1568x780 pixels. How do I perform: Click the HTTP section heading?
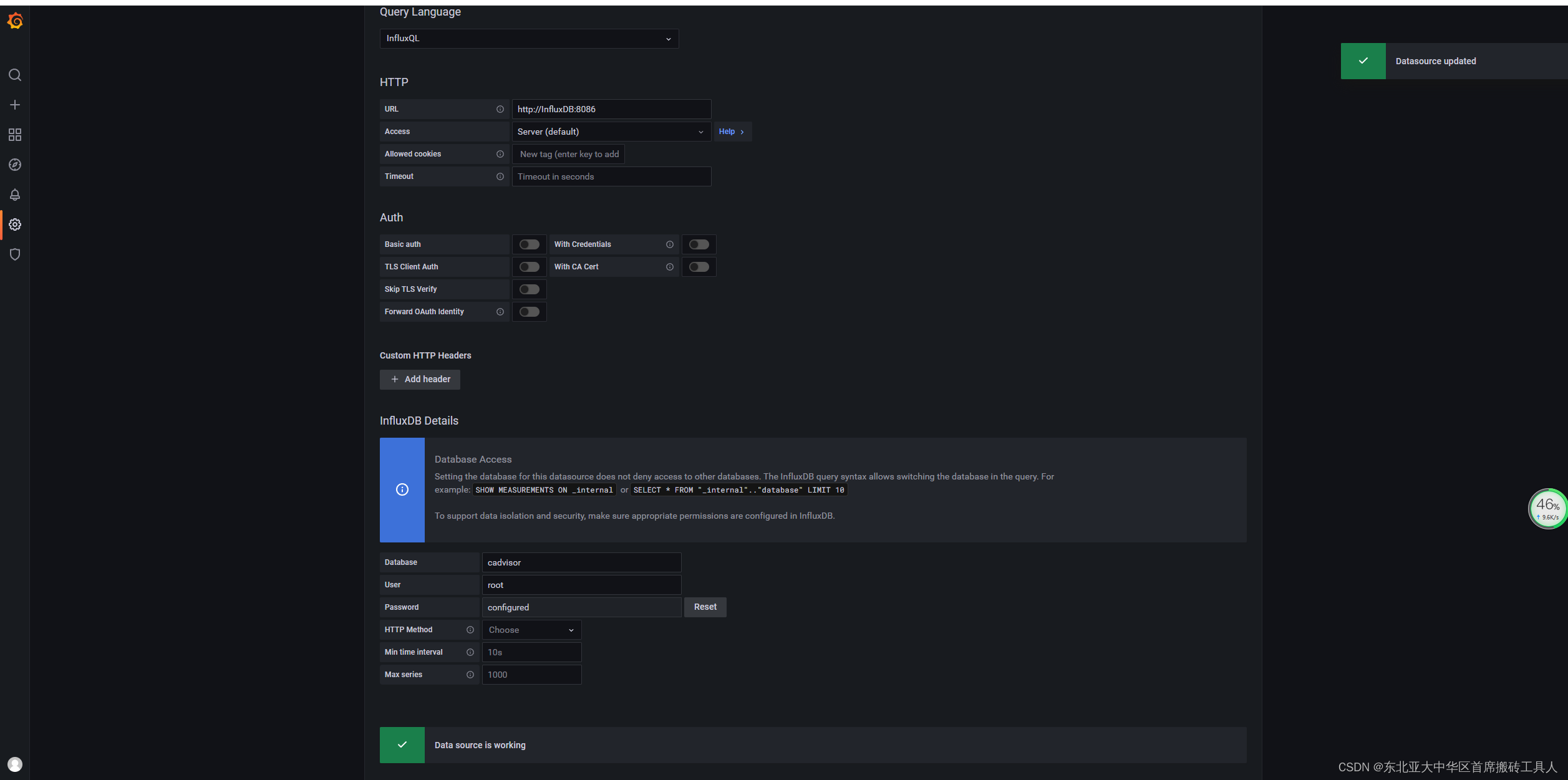pyautogui.click(x=394, y=82)
